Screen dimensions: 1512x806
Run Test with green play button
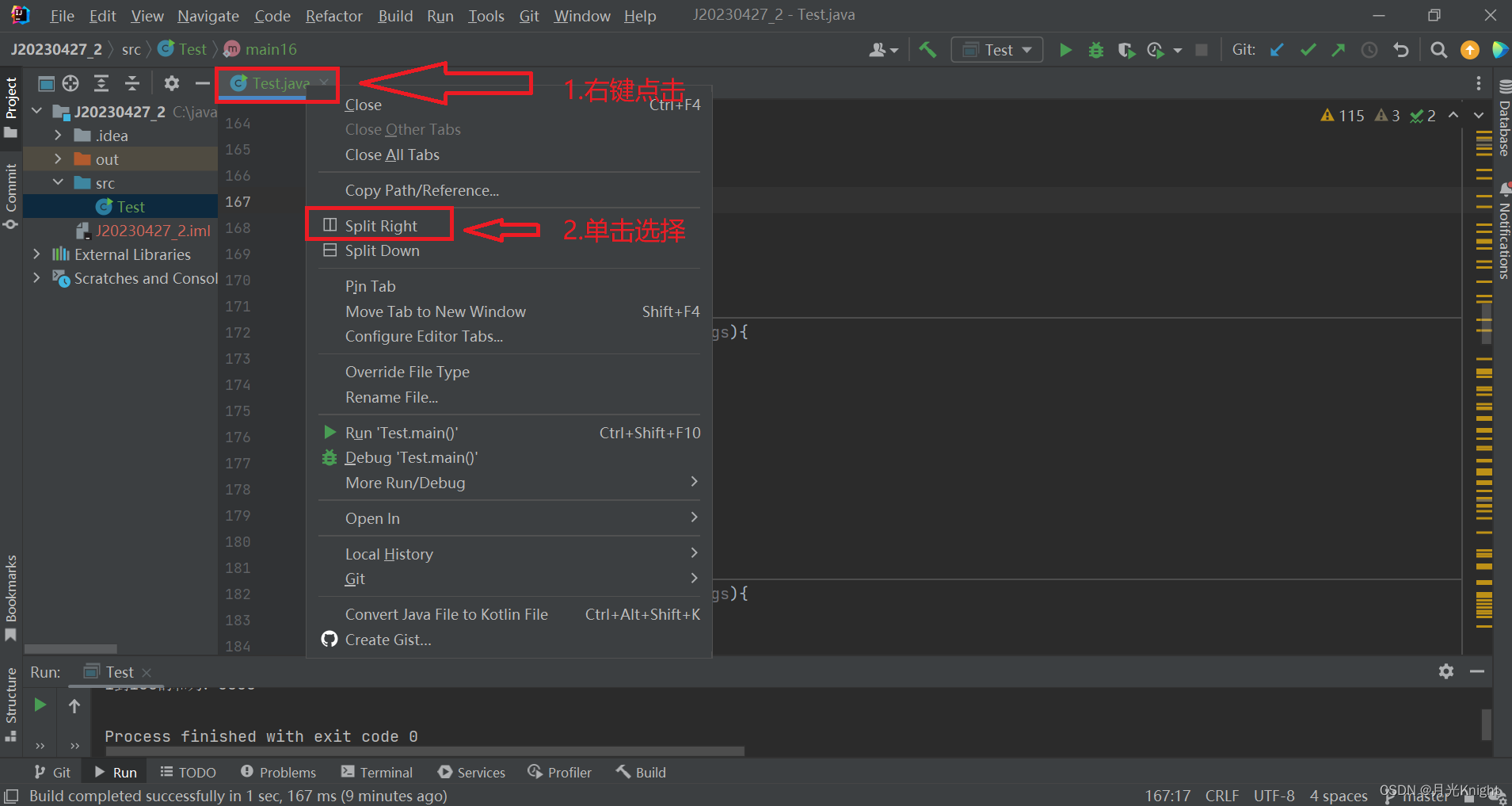click(1066, 50)
